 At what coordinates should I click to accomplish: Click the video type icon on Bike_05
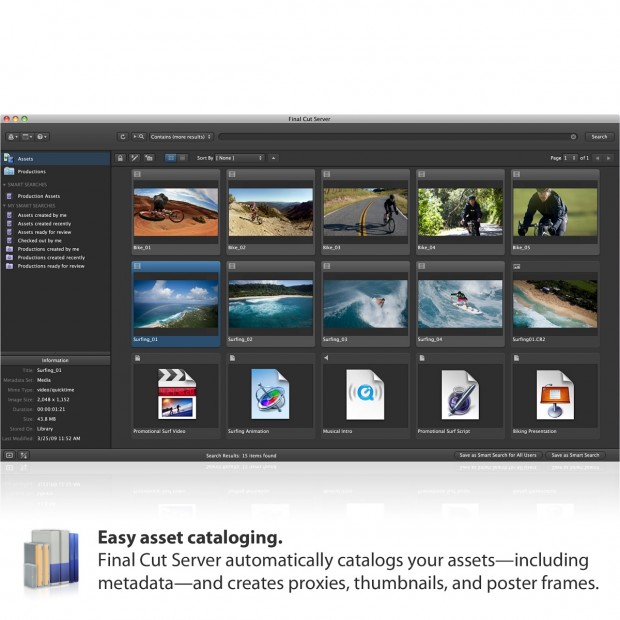pyautogui.click(x=516, y=174)
